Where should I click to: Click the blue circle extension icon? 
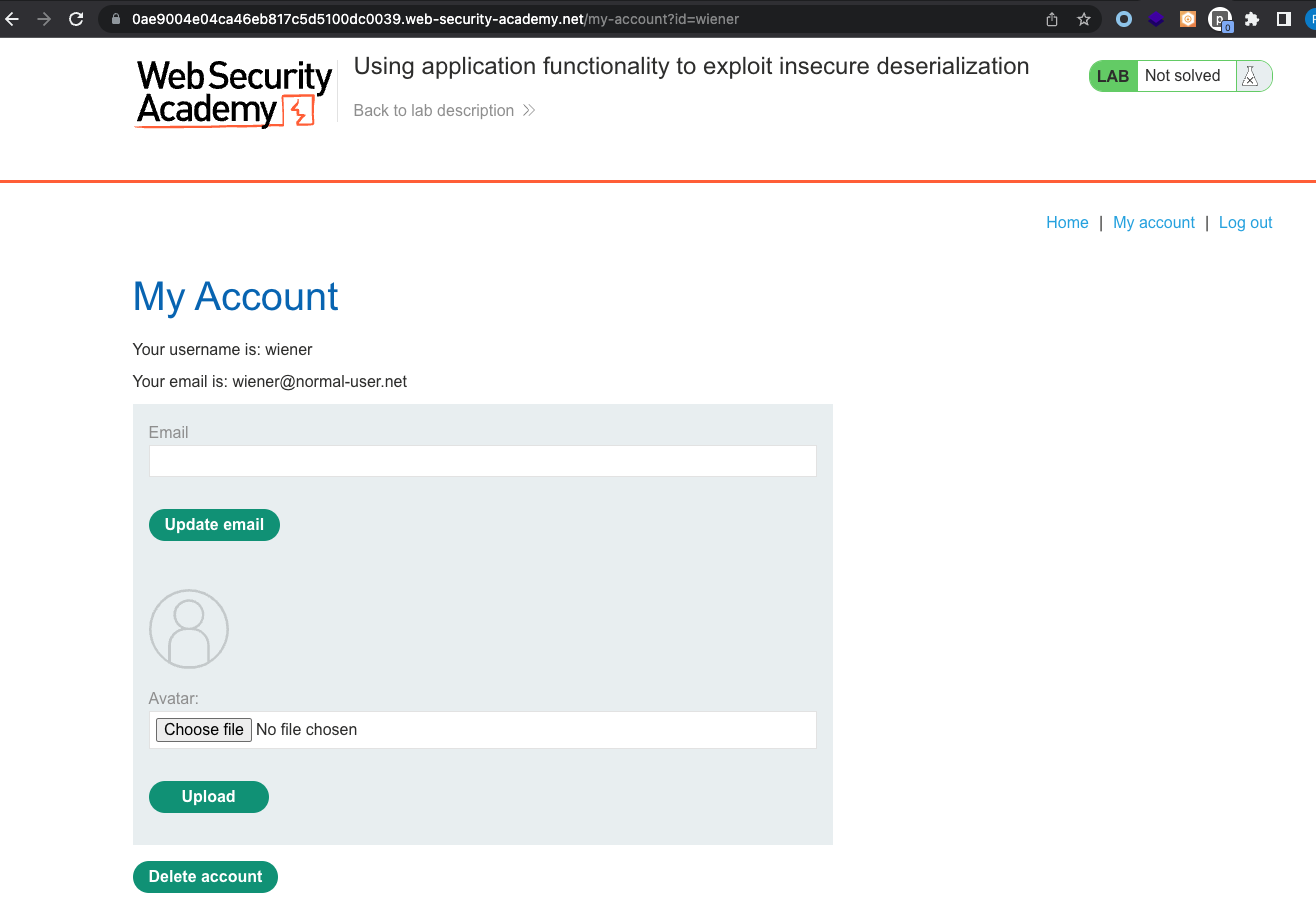(1124, 19)
